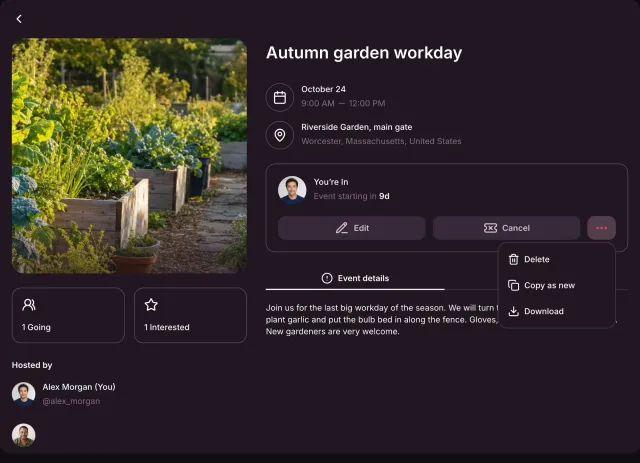Click the Edit event button
Screen dimensions: 640x463
point(351,228)
